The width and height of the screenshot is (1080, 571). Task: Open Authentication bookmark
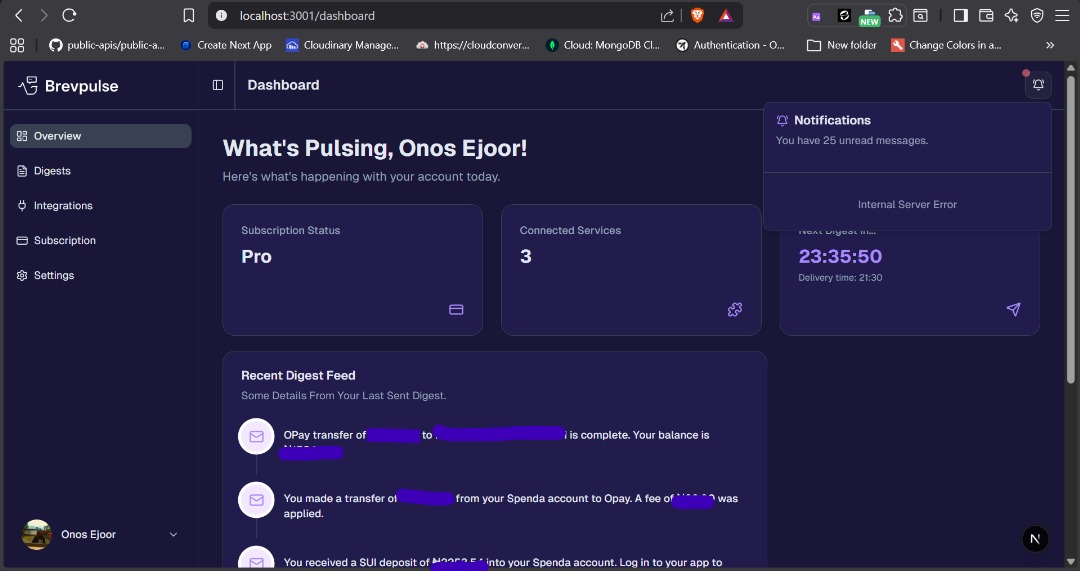tap(730, 45)
